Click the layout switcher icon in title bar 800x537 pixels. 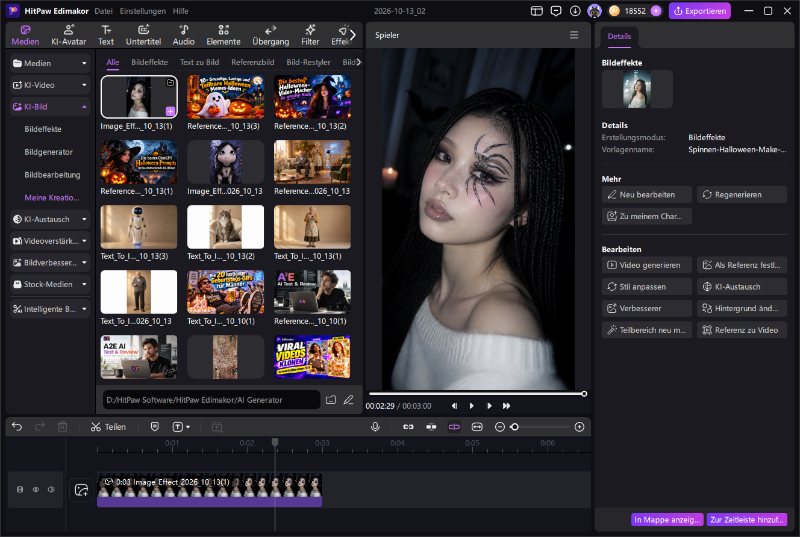pyautogui.click(x=536, y=11)
